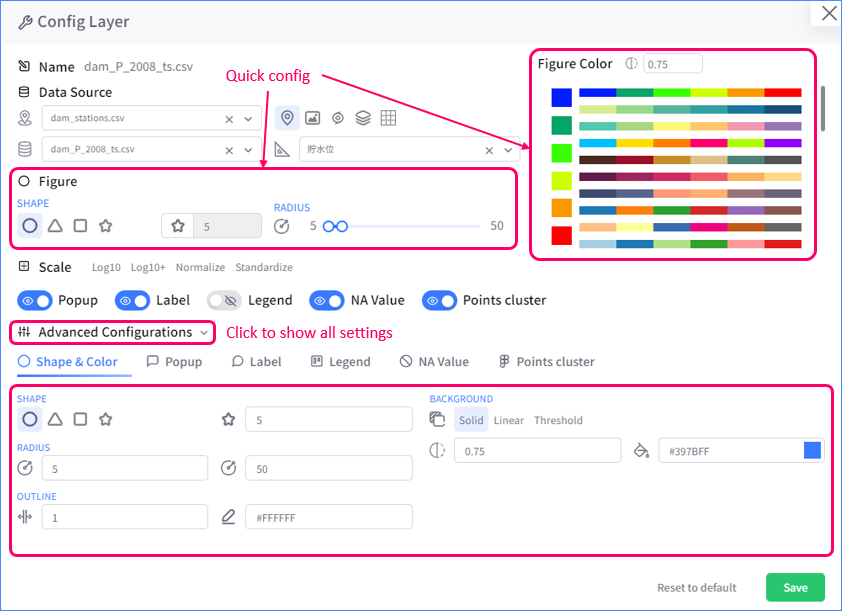Select Solid background mode

tap(471, 420)
